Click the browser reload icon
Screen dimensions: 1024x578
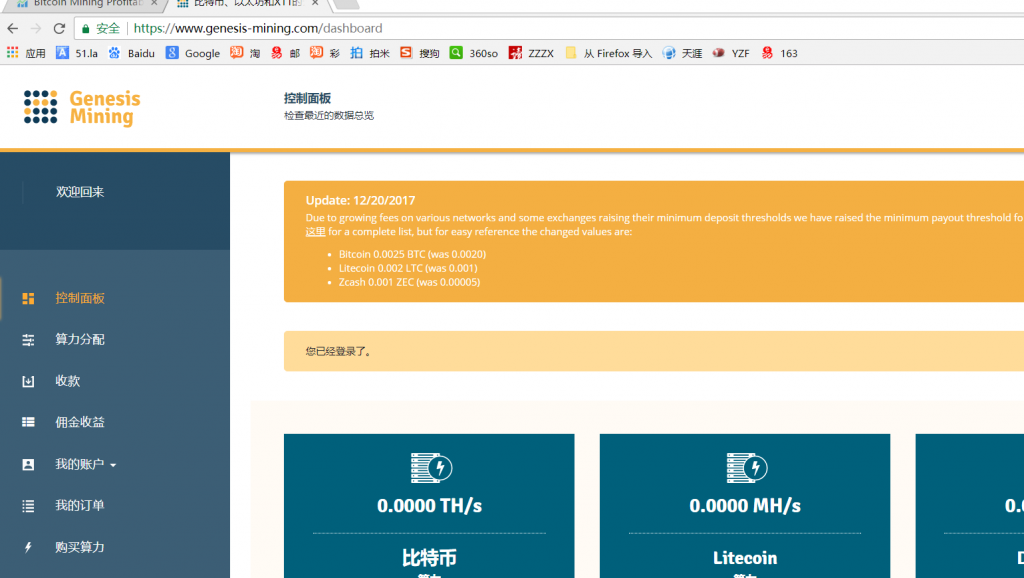click(59, 29)
